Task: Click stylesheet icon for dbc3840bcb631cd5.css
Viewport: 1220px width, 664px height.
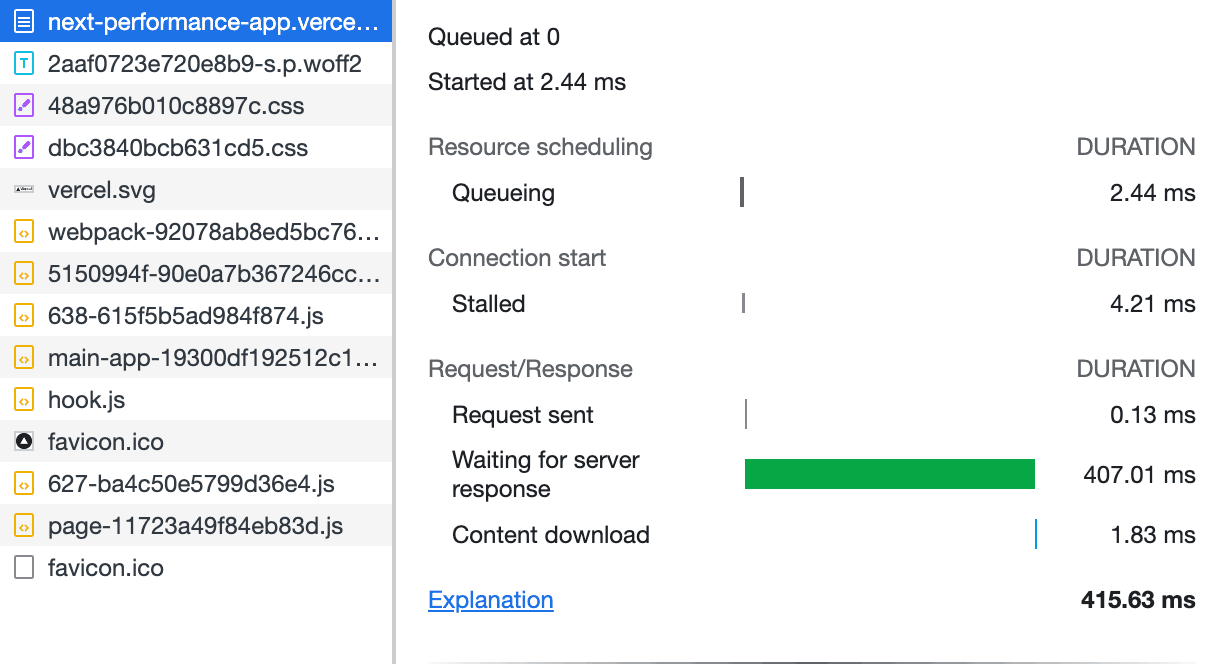Action: point(24,148)
